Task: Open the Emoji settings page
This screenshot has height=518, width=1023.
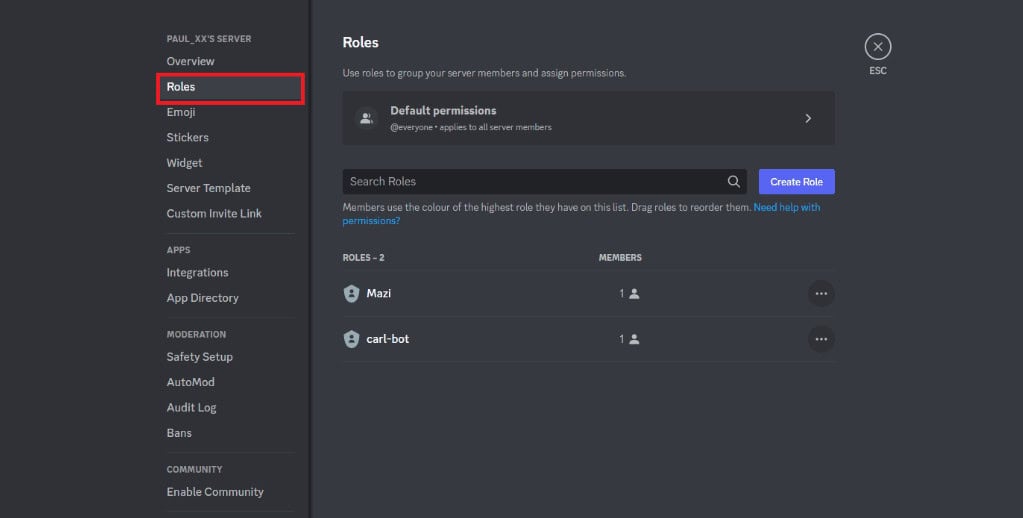Action: coord(181,112)
